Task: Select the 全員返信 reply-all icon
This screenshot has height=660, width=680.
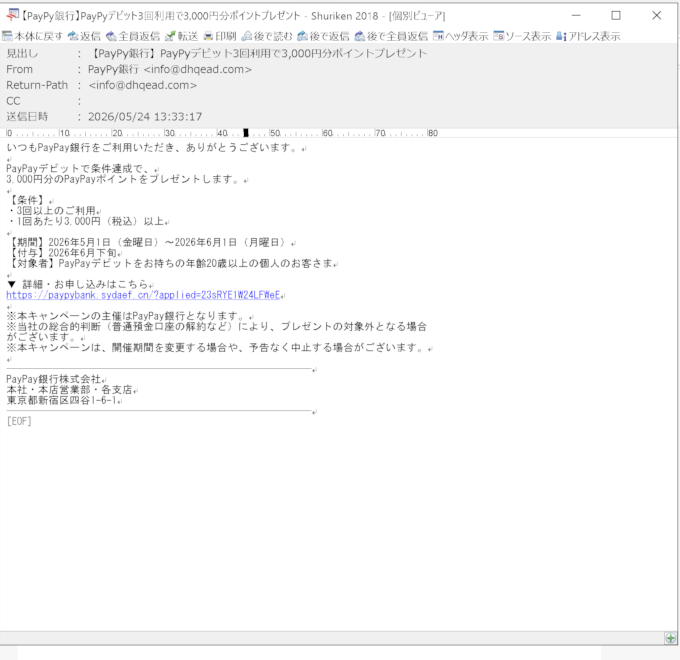Action: pos(133,36)
